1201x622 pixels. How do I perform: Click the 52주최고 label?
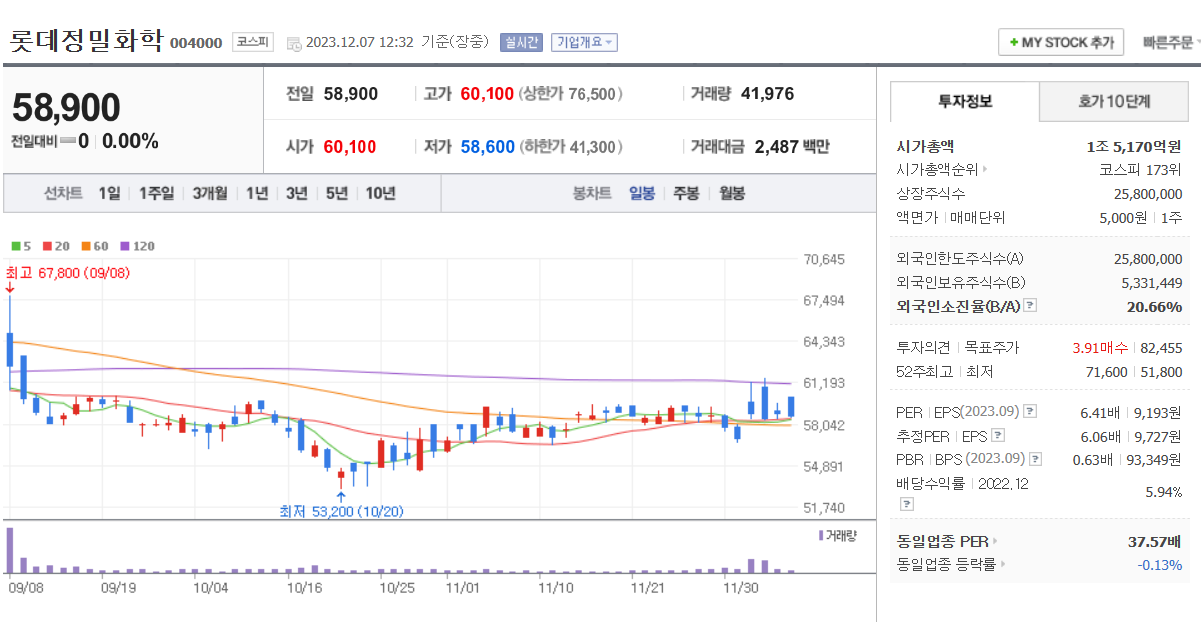click(925, 372)
